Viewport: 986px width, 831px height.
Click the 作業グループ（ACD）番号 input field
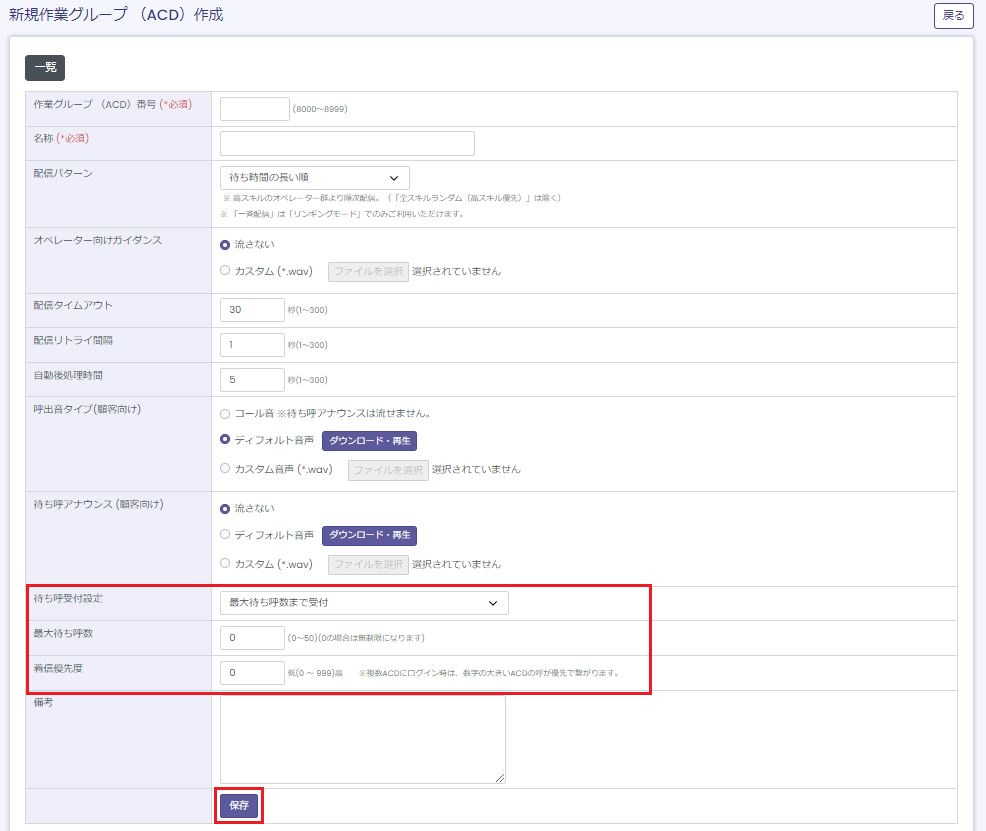pos(254,109)
